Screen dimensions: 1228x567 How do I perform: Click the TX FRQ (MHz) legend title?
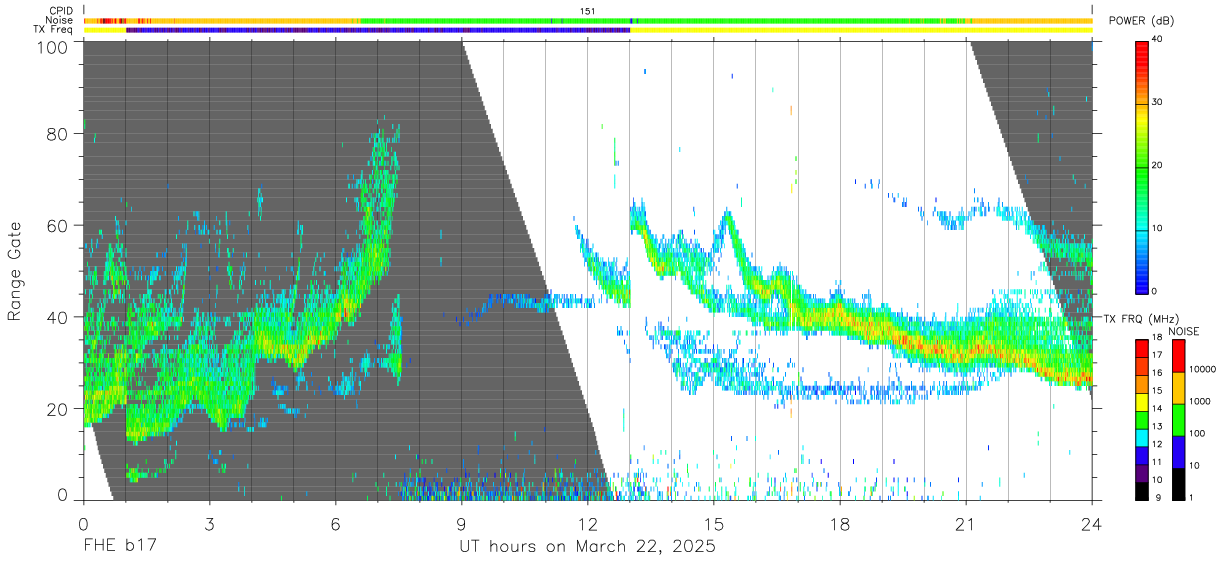pyautogui.click(x=1141, y=318)
